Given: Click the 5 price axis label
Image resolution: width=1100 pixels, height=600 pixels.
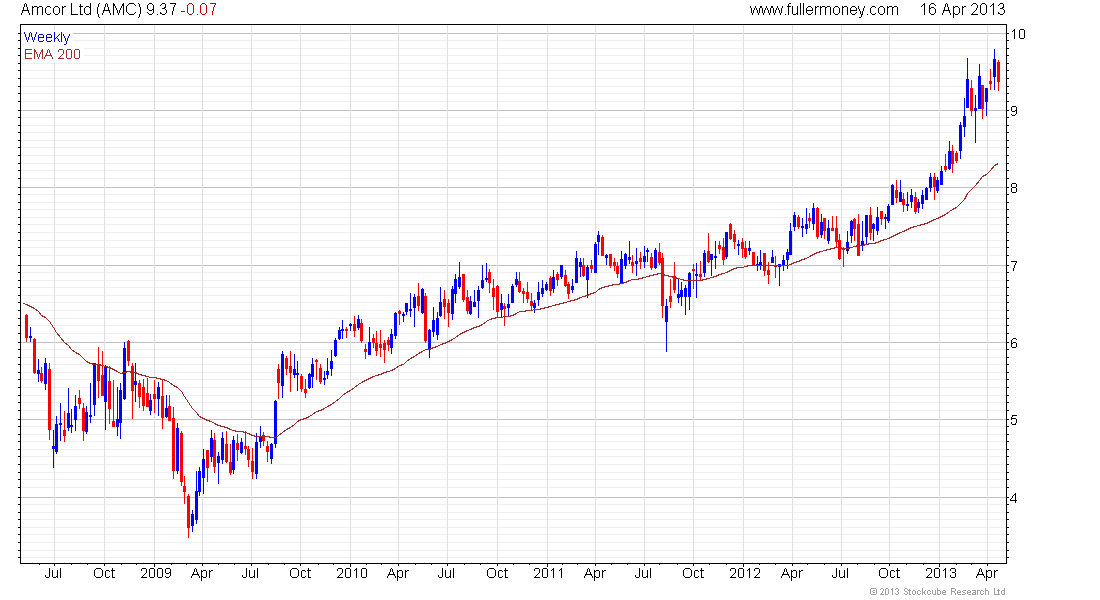Looking at the screenshot, I should click(1014, 420).
